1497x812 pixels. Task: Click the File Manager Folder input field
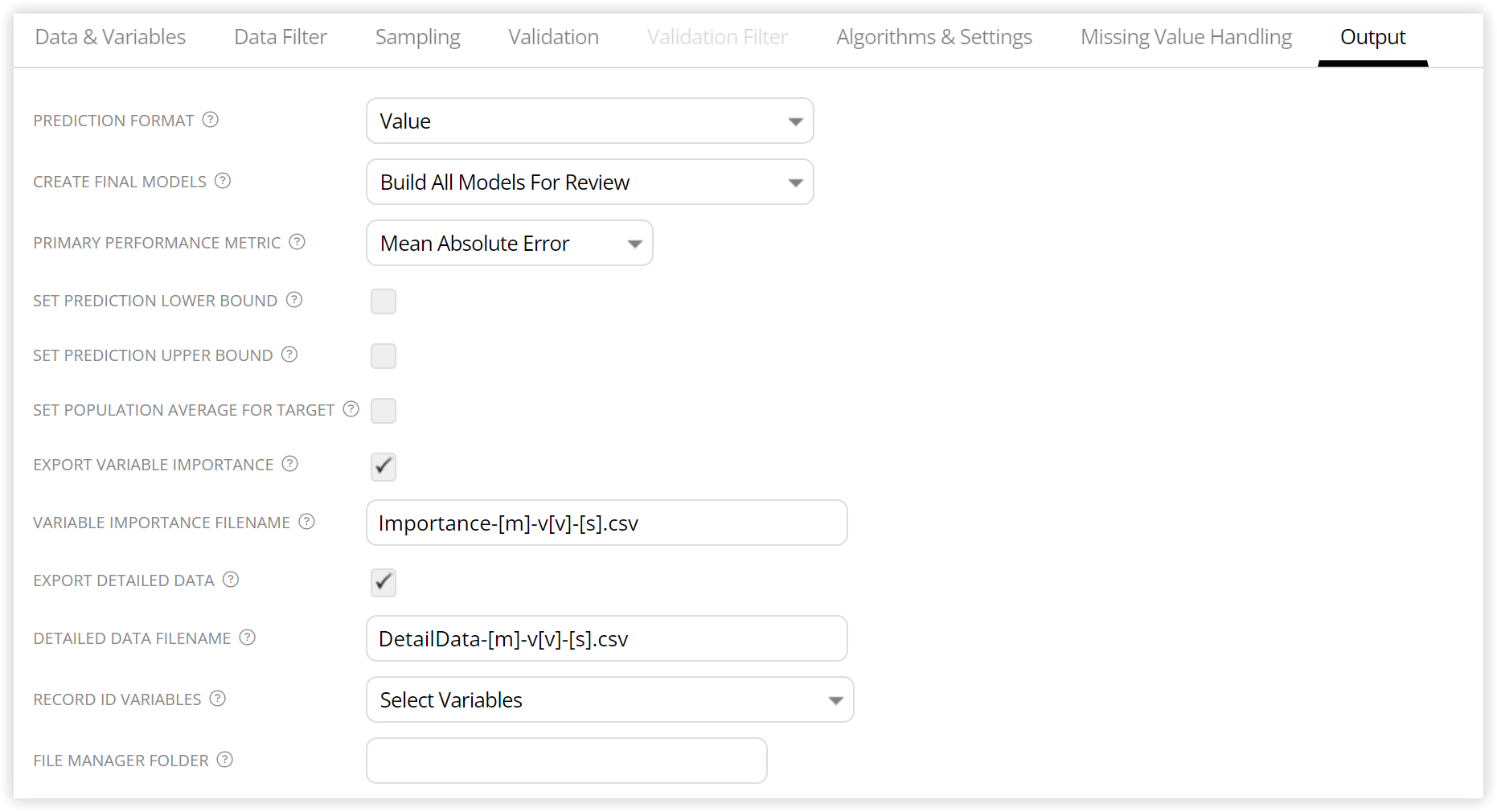[566, 760]
